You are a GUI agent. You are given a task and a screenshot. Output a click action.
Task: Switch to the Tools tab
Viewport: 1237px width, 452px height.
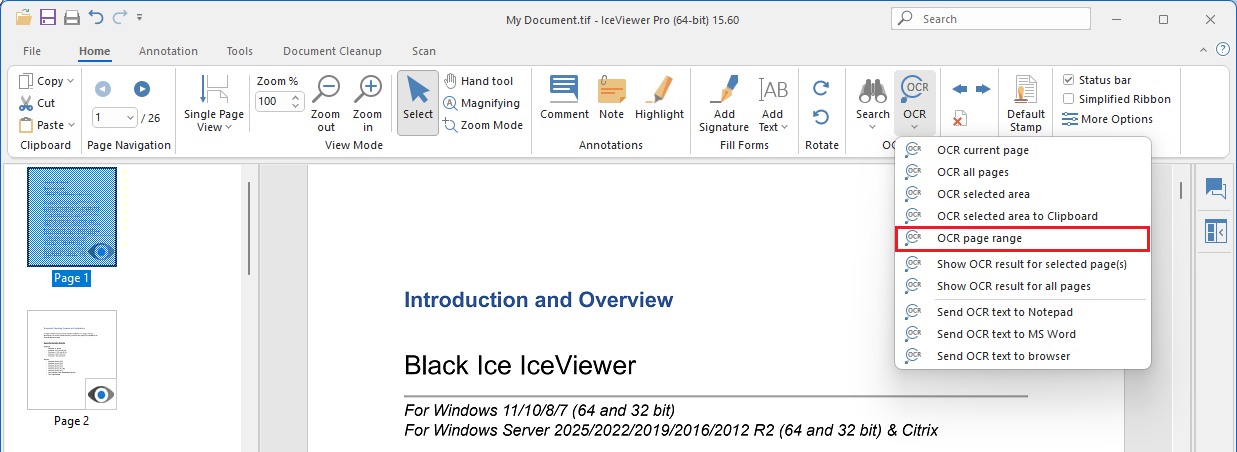coord(240,51)
